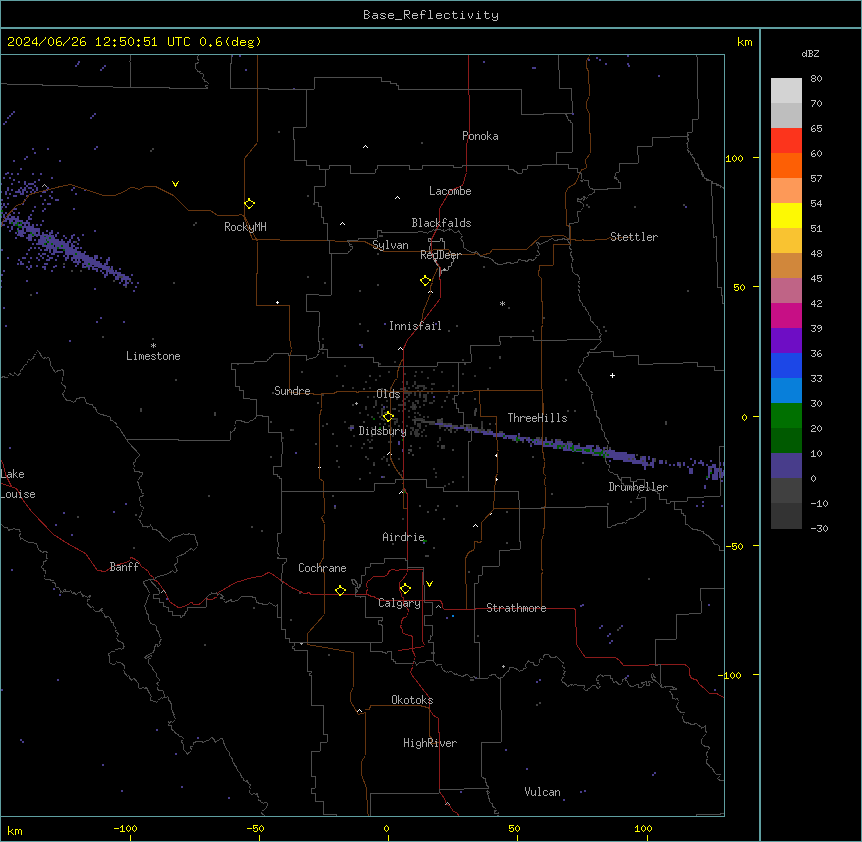This screenshot has height=842, width=862.
Task: Click the 50 tick on the right axis
Action: tap(739, 287)
